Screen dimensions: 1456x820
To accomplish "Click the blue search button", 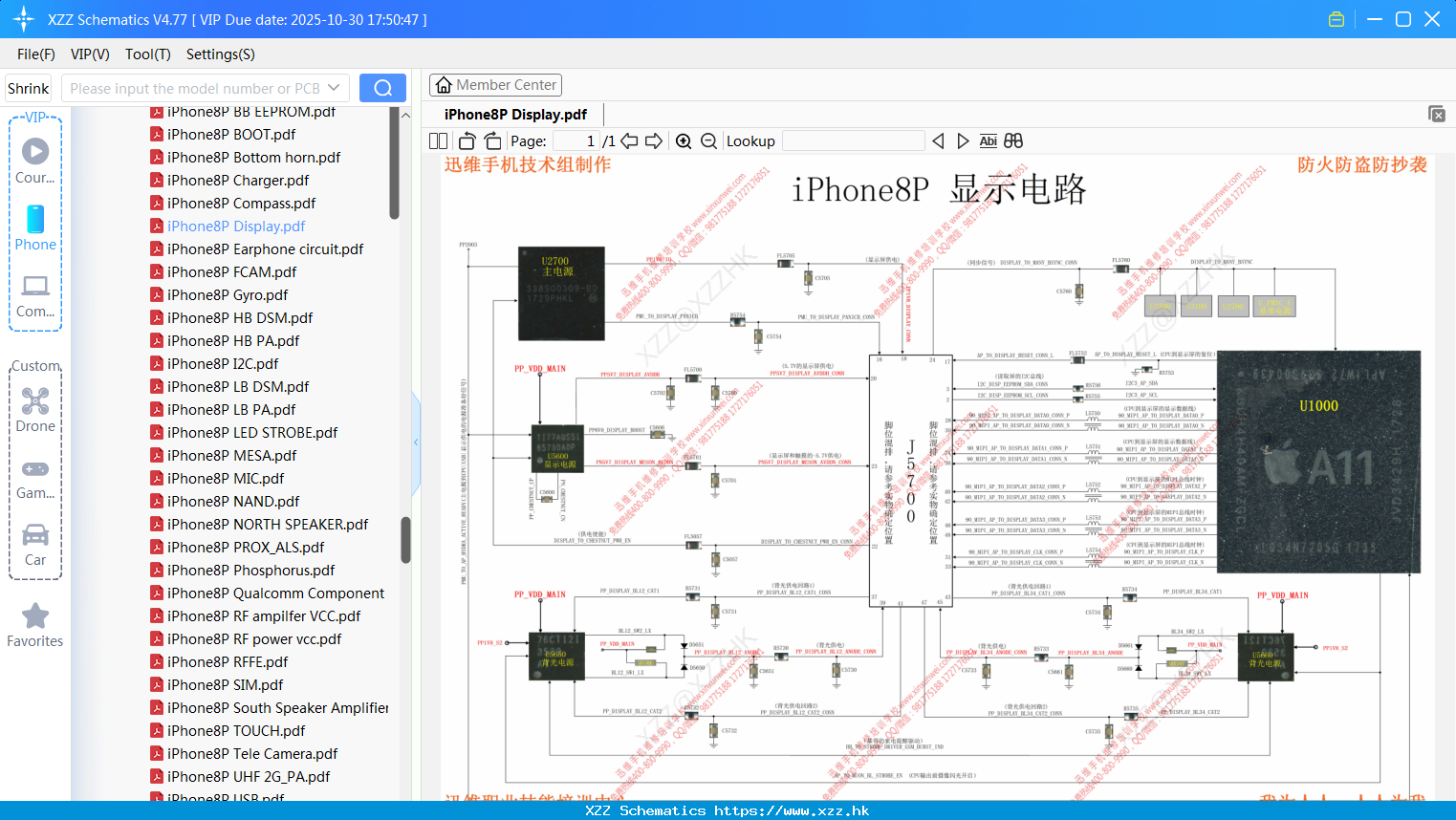I will pos(382,88).
